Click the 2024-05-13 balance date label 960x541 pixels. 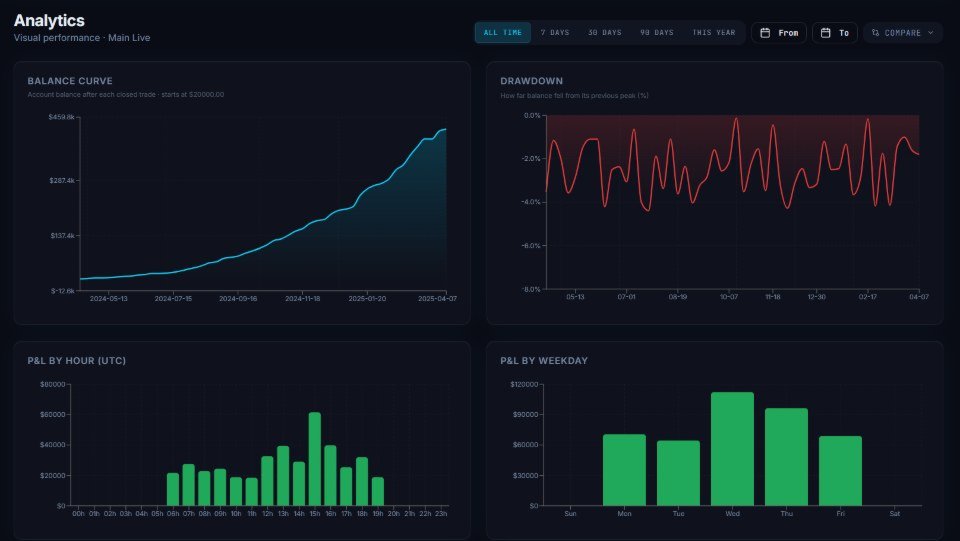(x=108, y=299)
